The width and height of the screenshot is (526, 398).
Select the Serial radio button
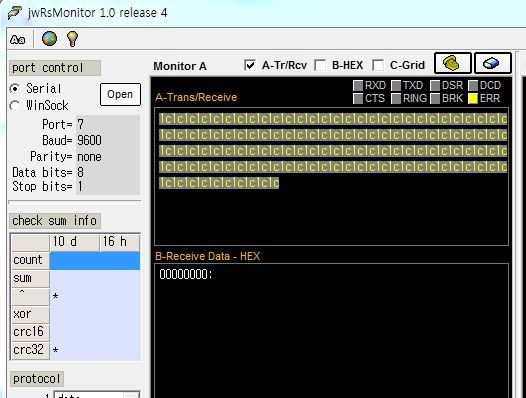[x=15, y=89]
